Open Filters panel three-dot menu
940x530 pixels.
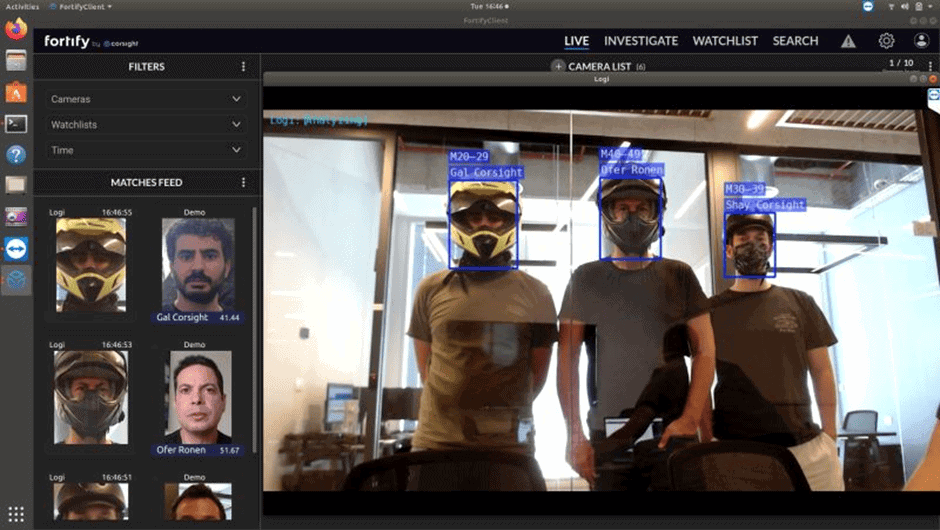tap(243, 67)
